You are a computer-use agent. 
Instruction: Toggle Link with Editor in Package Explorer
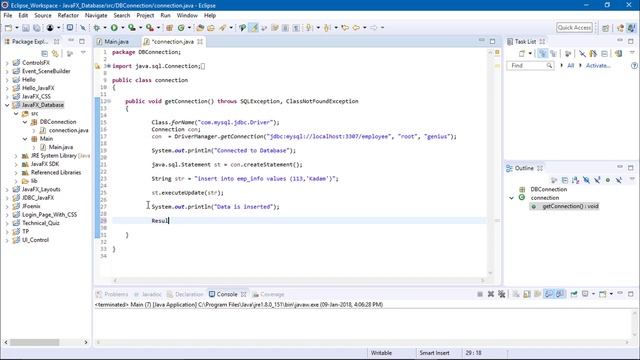tap(55, 54)
